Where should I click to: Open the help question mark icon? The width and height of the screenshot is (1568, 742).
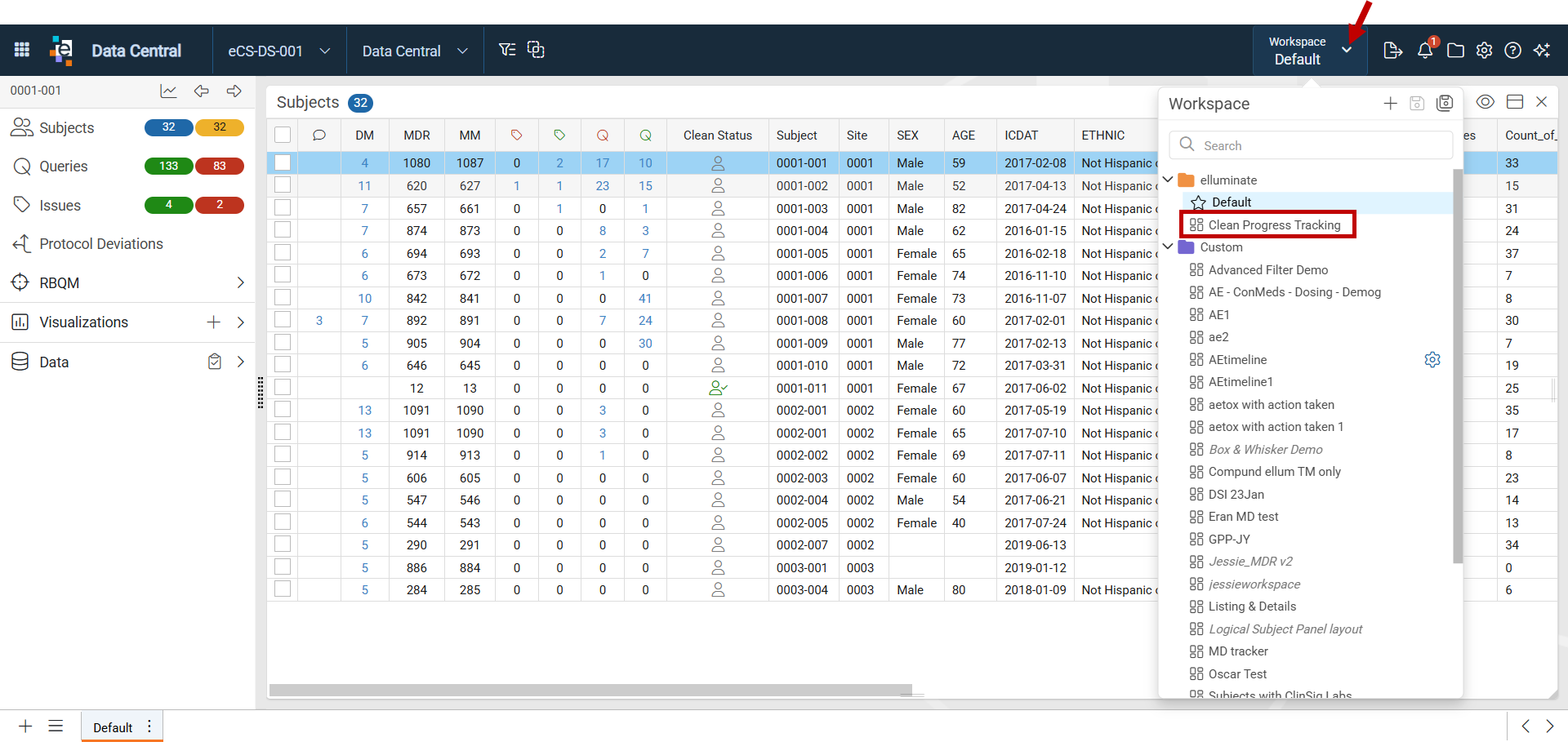pos(1512,51)
